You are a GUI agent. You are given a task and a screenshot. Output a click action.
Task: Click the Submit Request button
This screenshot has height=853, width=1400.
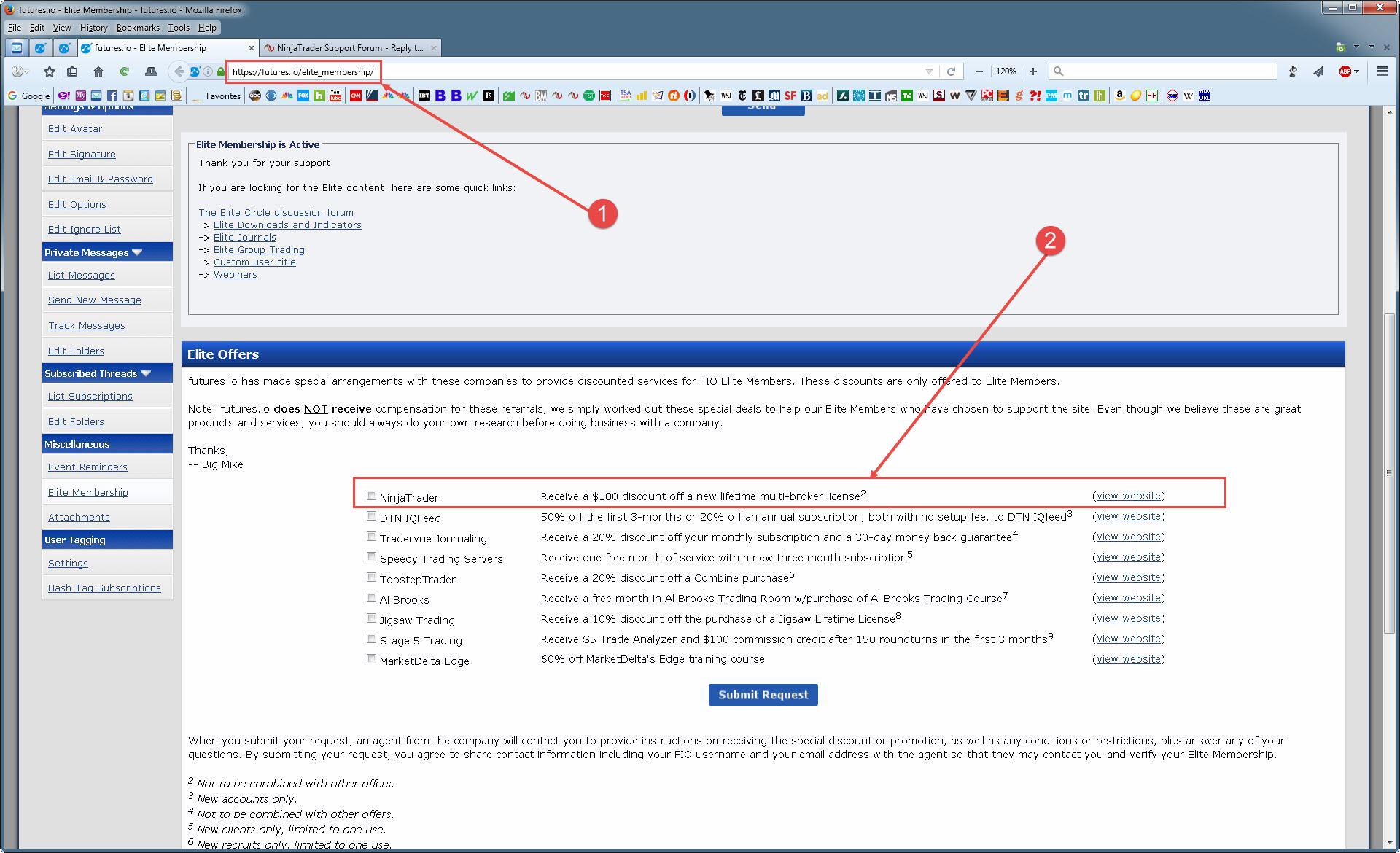pyautogui.click(x=763, y=695)
